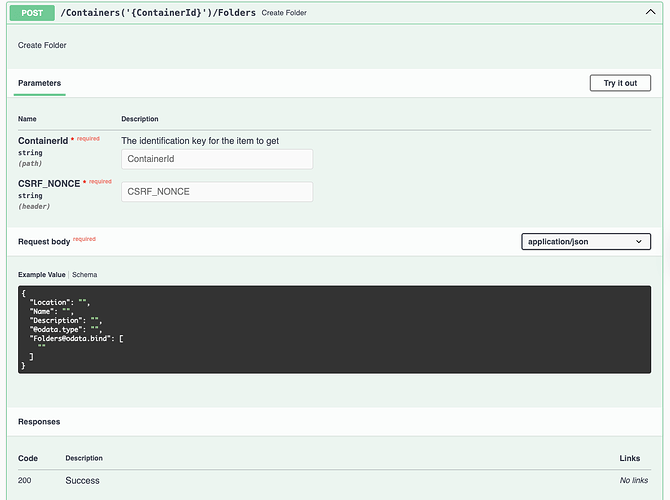Open the application/json content type dropdown
670x500 pixels.
coord(586,241)
